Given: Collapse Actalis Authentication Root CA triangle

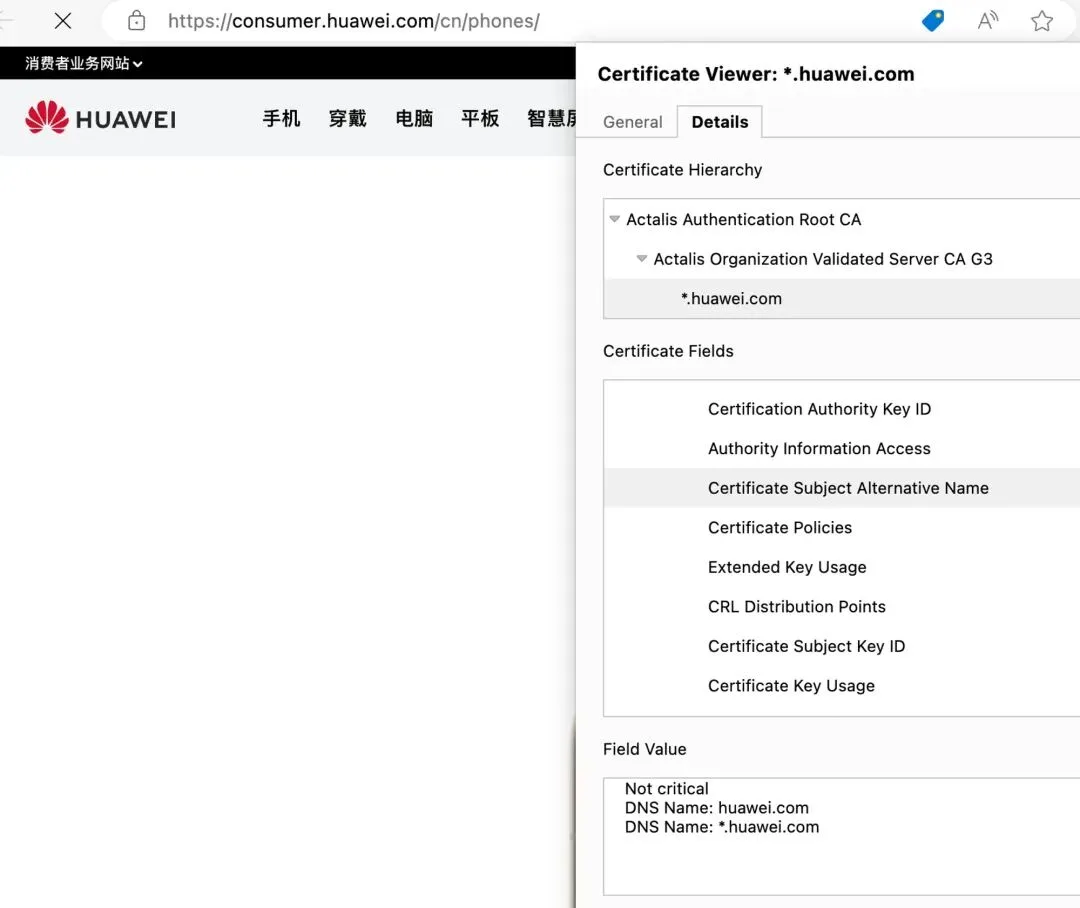Looking at the screenshot, I should coord(614,219).
